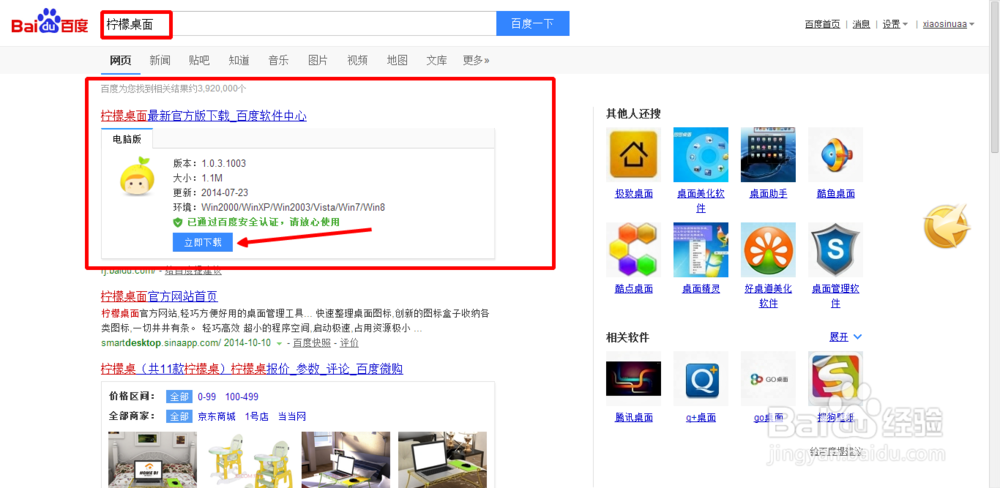Open the 酷点桌面 hexagon icon

click(x=633, y=249)
